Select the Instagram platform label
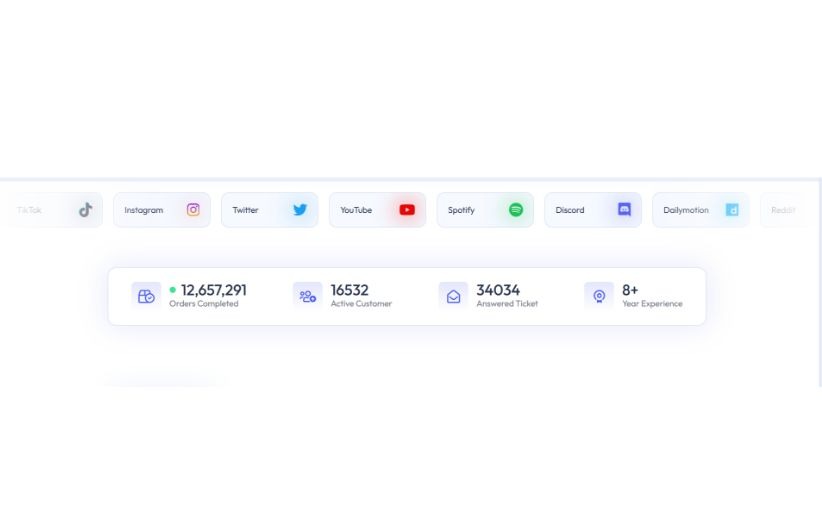 click(x=144, y=210)
